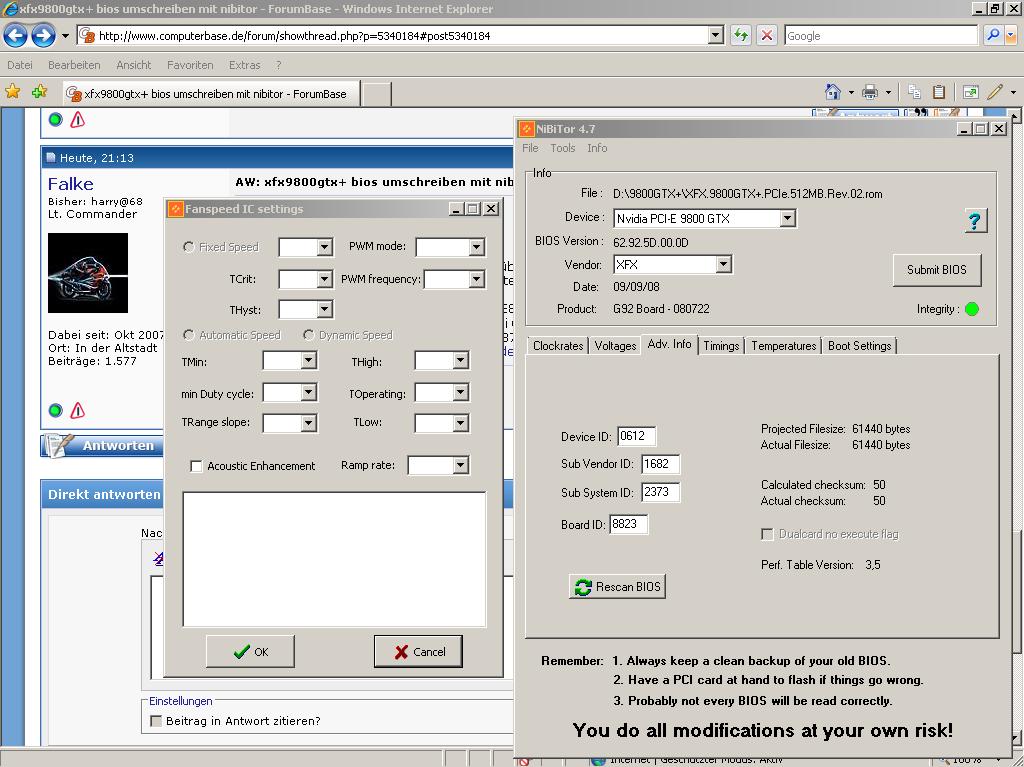Open the TOperating dropdown
This screenshot has width=1024, height=767.
460,393
